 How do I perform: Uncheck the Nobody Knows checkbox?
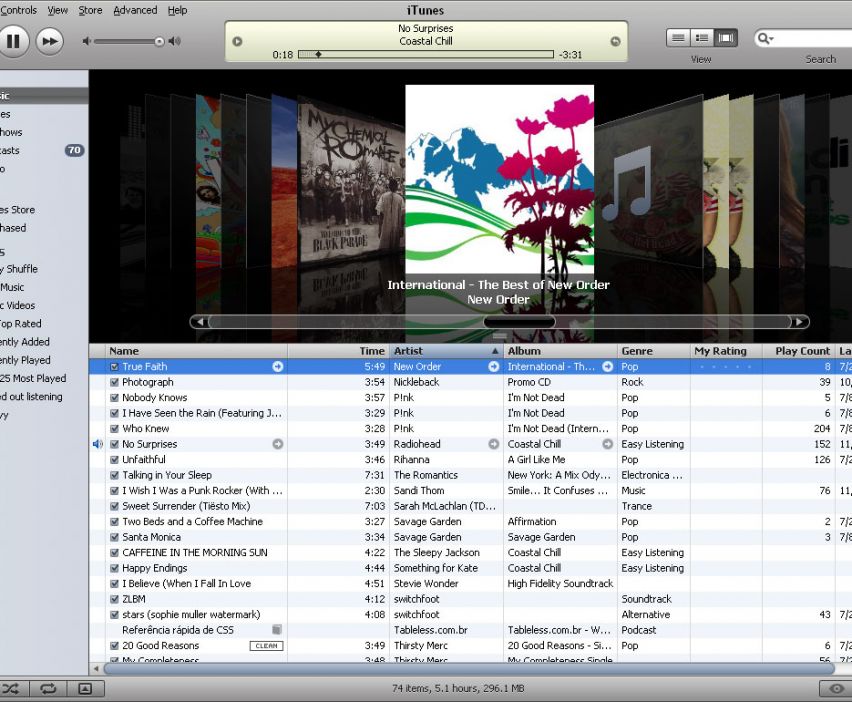[x=114, y=398]
